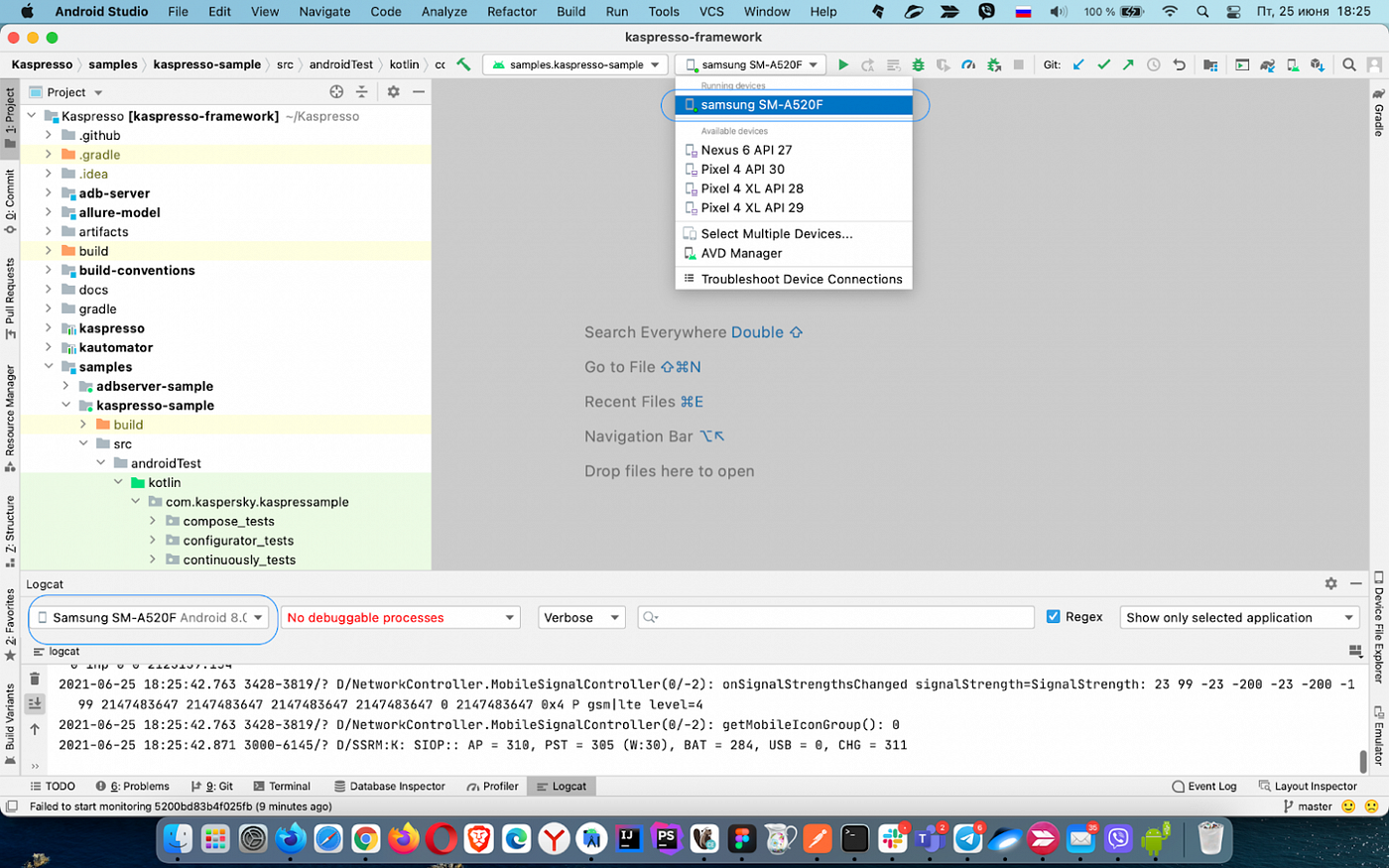This screenshot has width=1389, height=868.
Task: Click the Logcat vertical scrollbar thumb
Action: point(1363,760)
